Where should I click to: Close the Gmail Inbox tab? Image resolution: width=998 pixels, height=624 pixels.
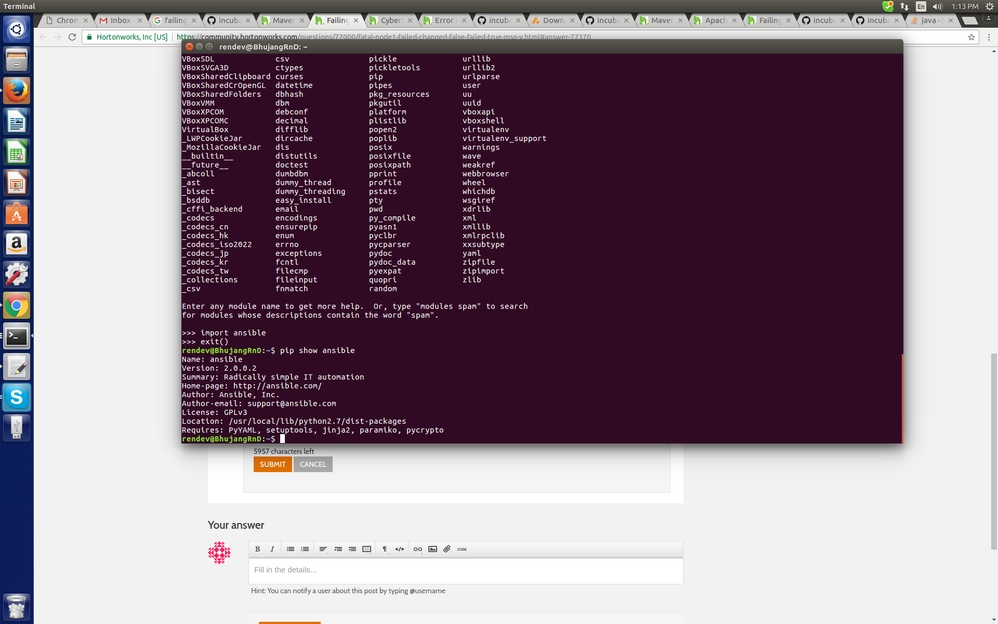pos(139,20)
